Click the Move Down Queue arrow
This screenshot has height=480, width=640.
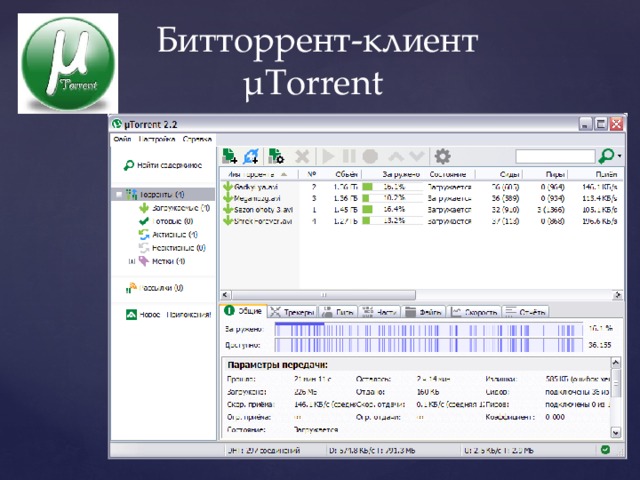[x=417, y=156]
